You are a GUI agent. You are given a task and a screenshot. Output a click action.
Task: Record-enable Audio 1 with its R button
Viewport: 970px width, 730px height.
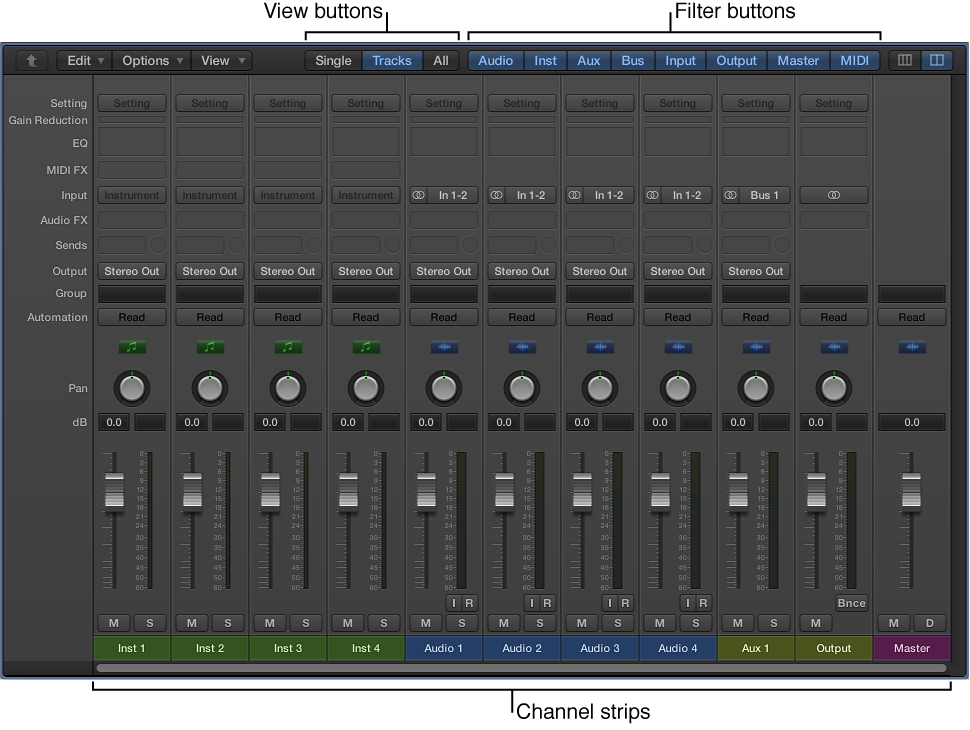(x=468, y=603)
